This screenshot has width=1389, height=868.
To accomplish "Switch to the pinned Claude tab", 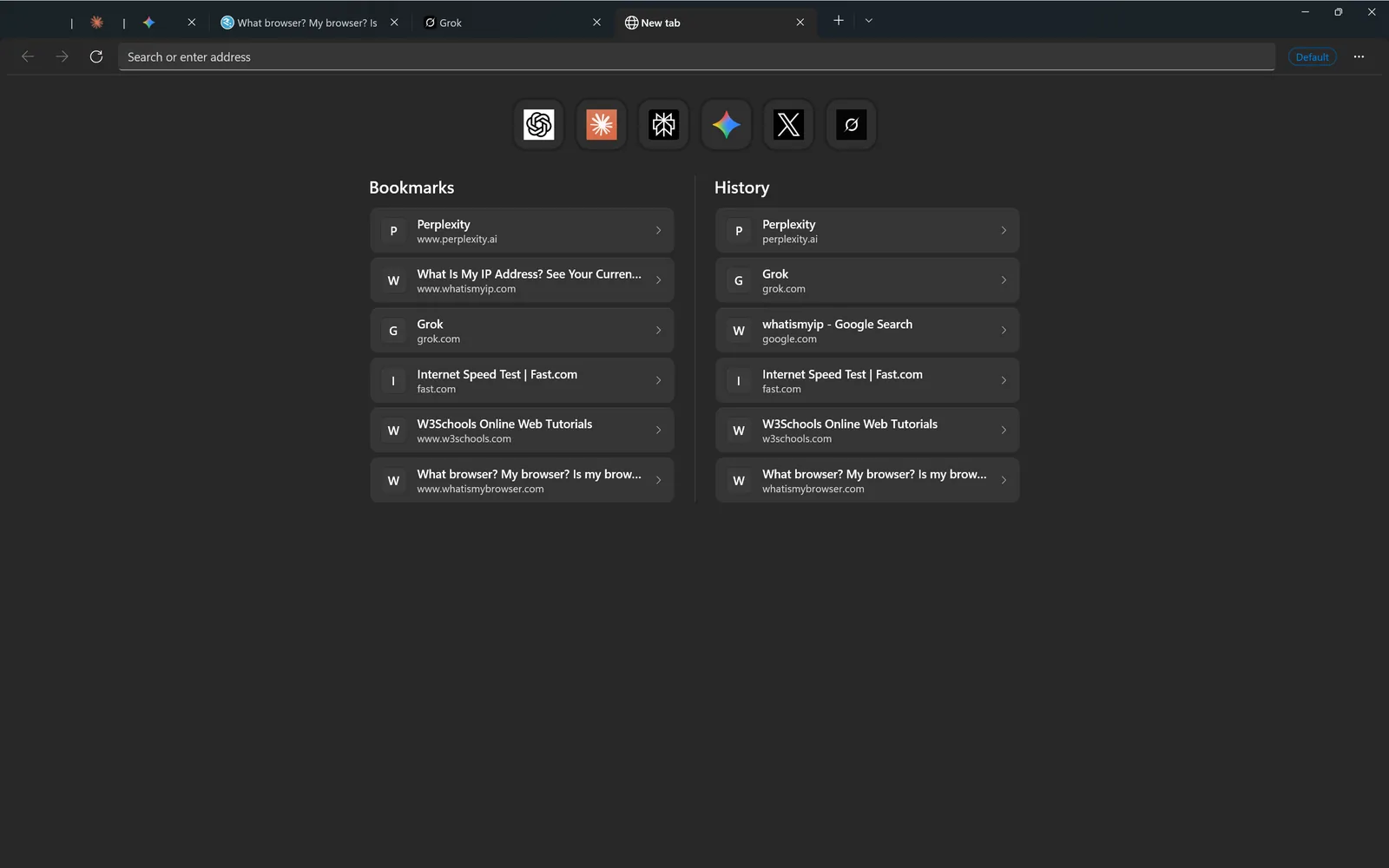I will point(97,23).
